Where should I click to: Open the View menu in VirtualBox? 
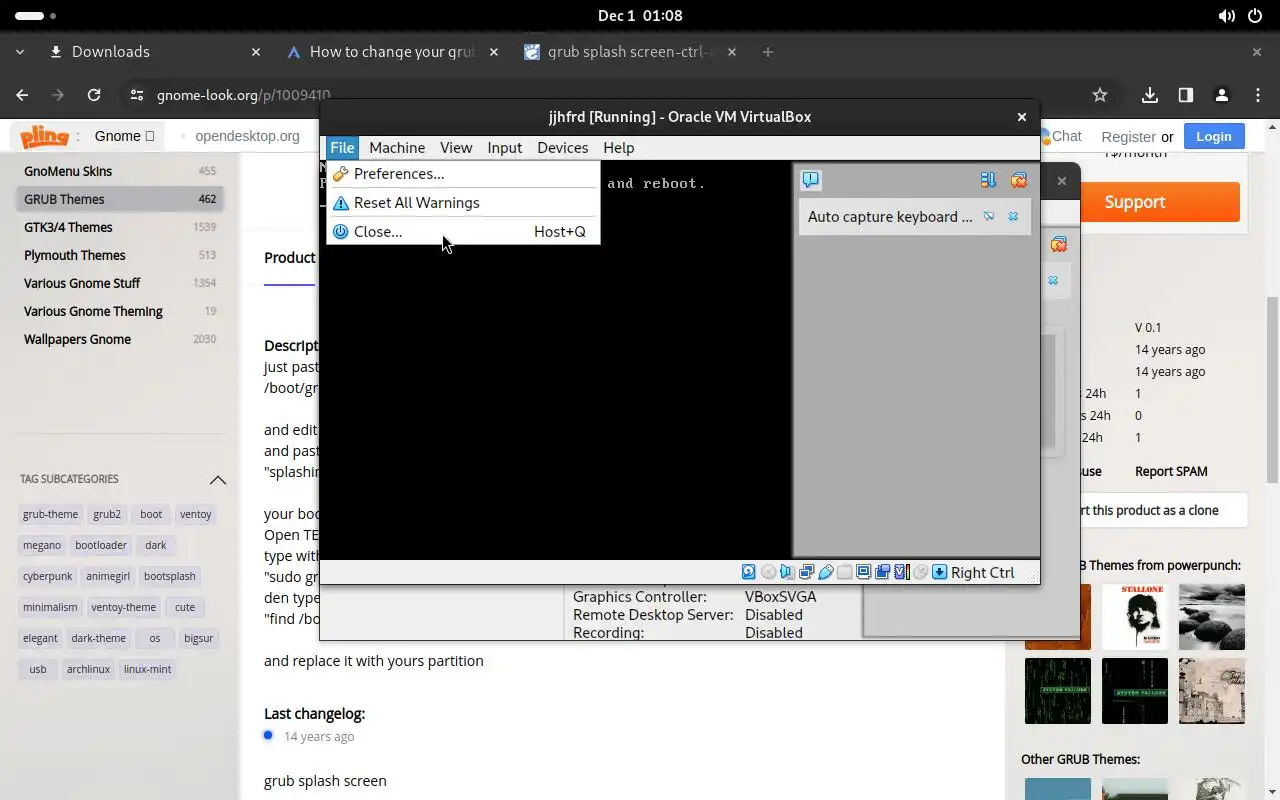456,147
